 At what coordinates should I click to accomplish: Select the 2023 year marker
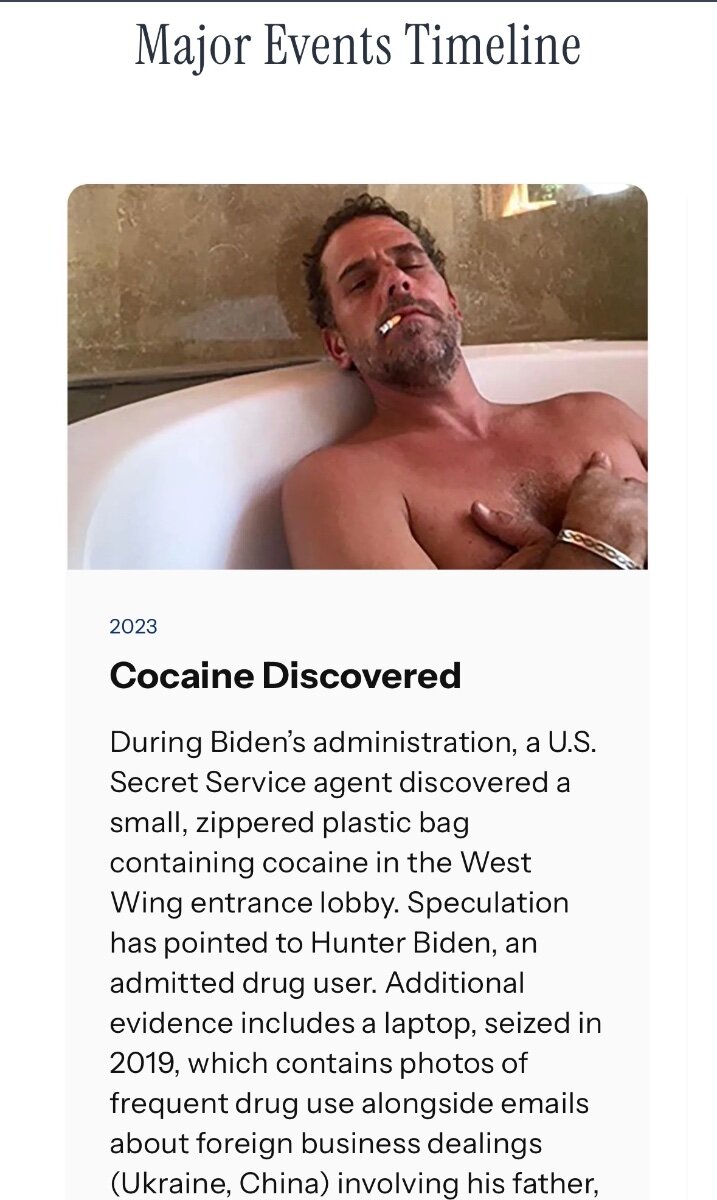pyautogui.click(x=134, y=626)
